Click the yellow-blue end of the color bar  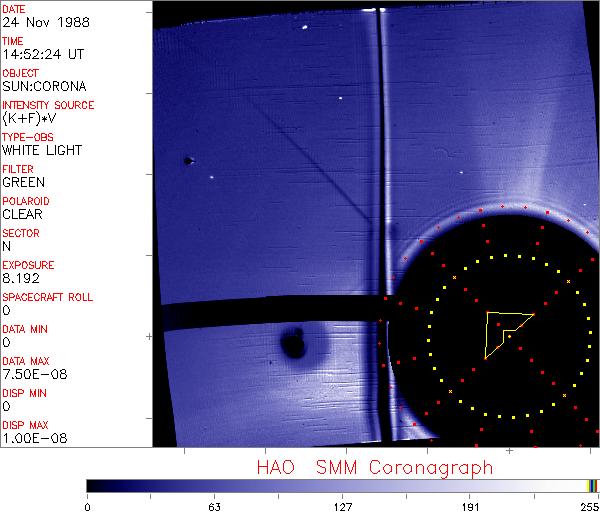[592, 485]
